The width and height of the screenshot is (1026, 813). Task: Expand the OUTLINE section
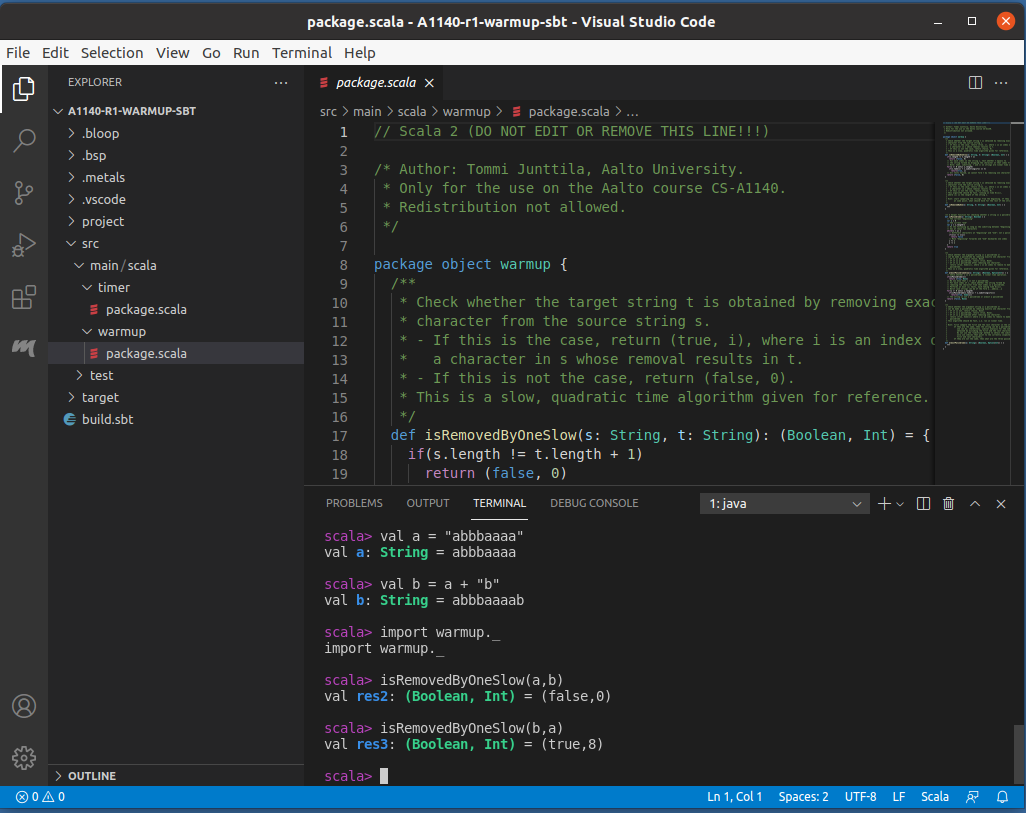coord(92,776)
